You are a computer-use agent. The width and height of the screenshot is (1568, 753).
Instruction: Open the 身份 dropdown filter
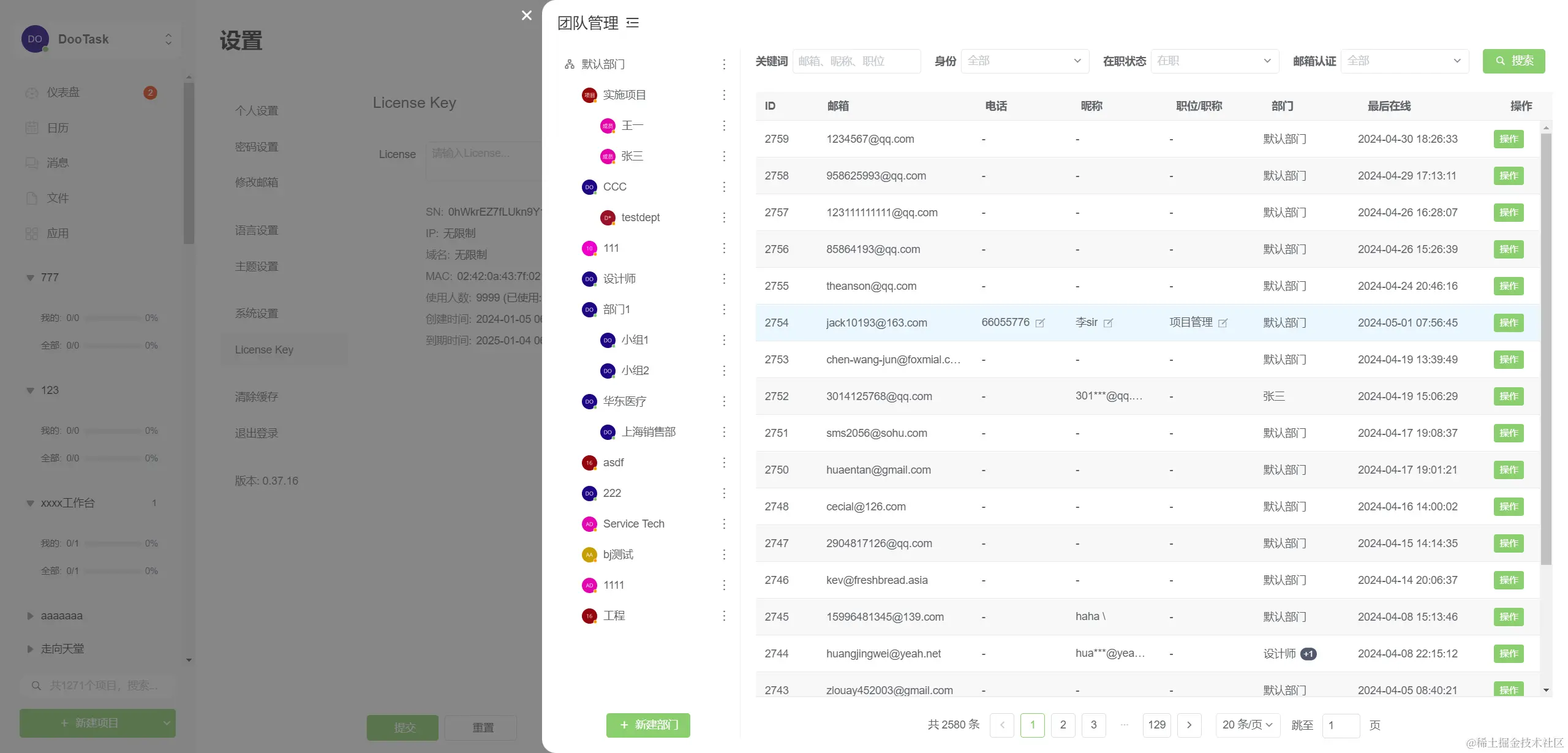(1024, 61)
